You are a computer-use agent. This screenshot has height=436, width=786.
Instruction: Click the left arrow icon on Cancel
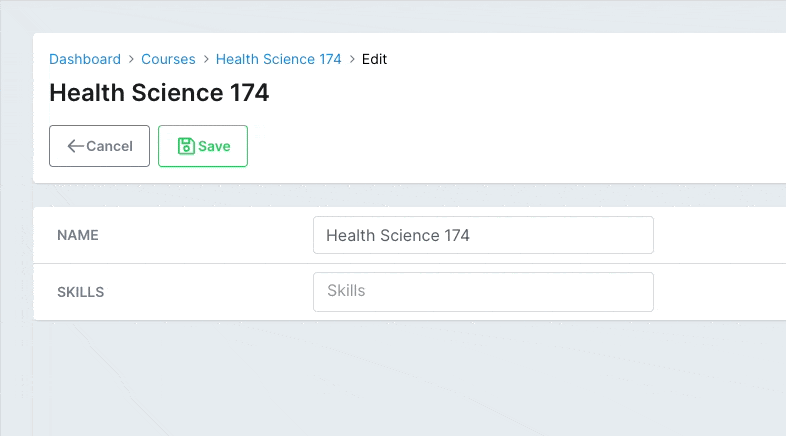(76, 146)
